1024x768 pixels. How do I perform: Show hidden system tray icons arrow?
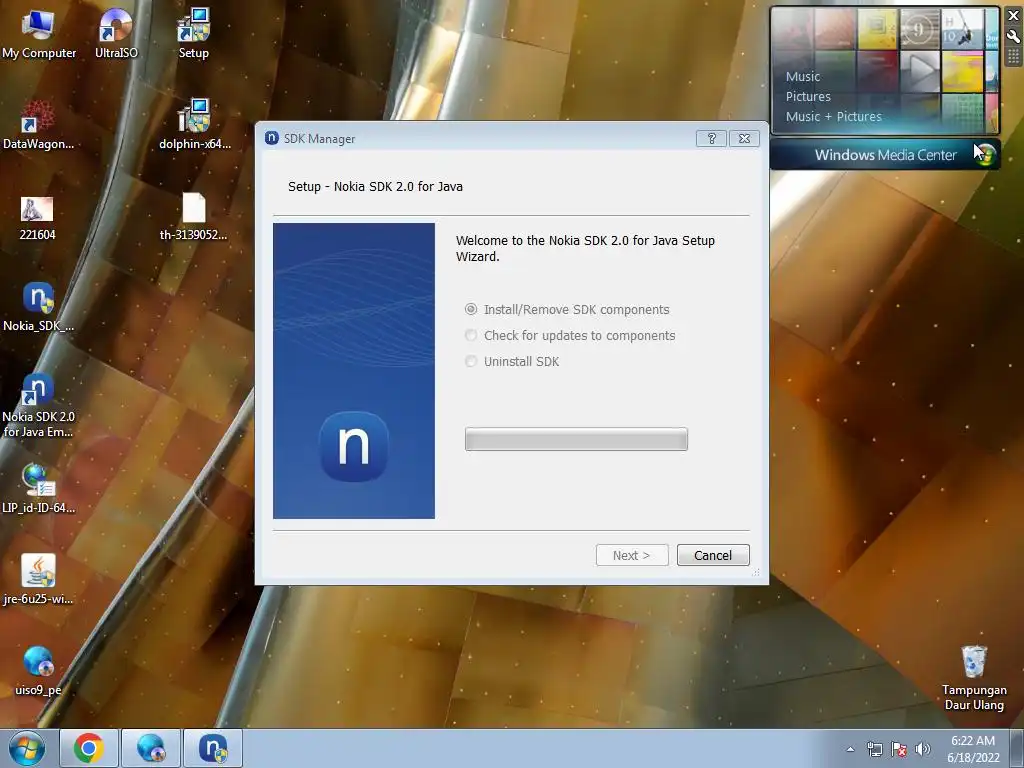click(x=850, y=750)
